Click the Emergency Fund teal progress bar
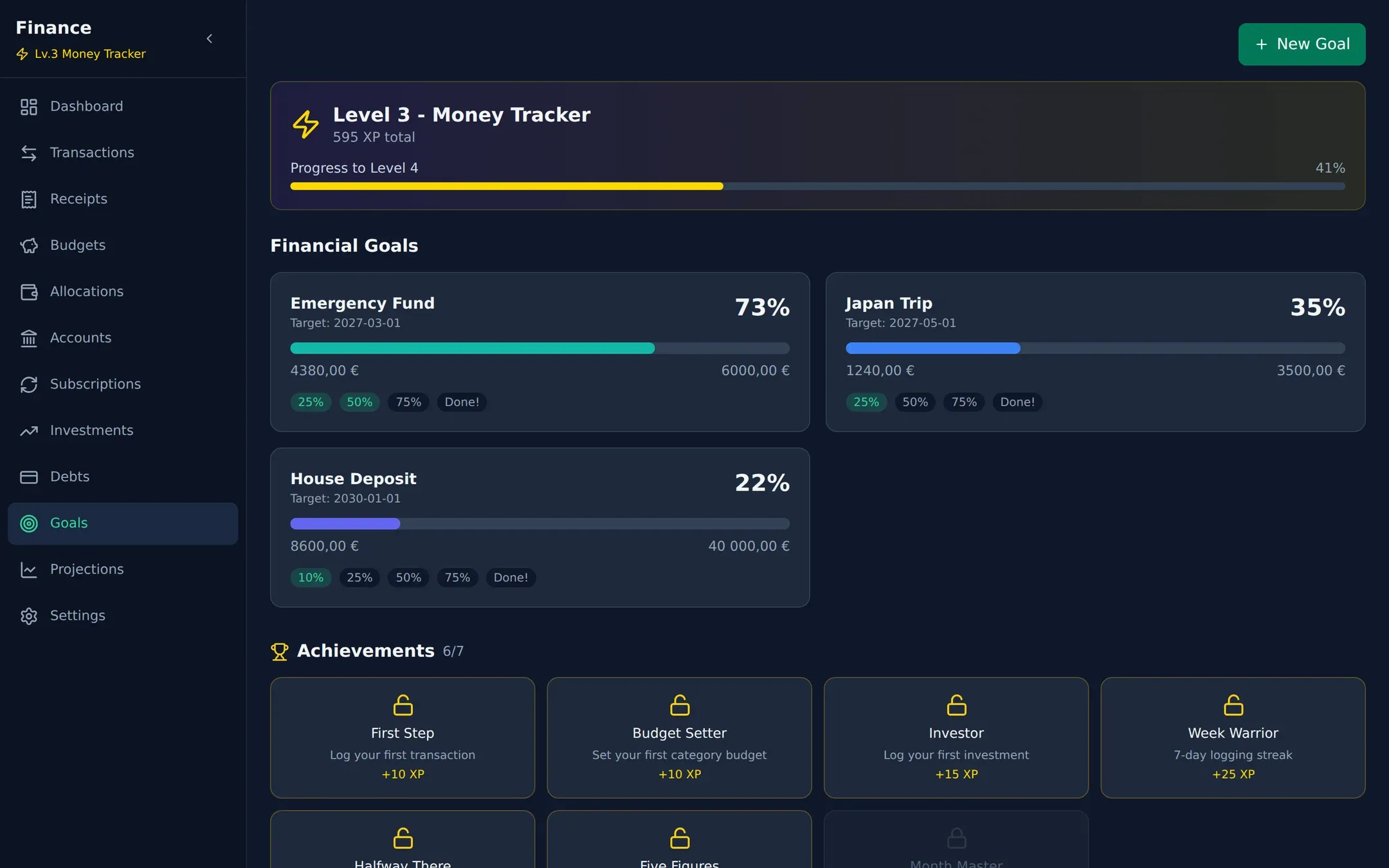 (x=540, y=348)
